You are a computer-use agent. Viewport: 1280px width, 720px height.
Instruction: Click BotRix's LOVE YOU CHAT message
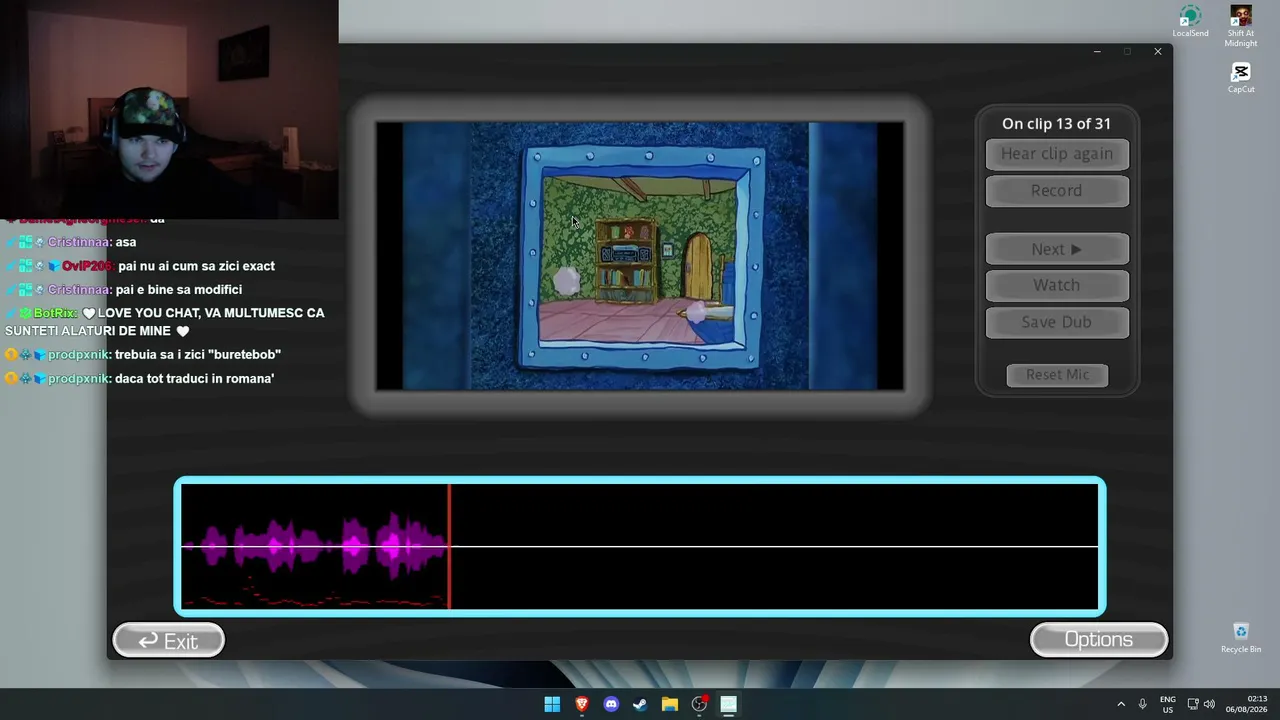coord(165,322)
